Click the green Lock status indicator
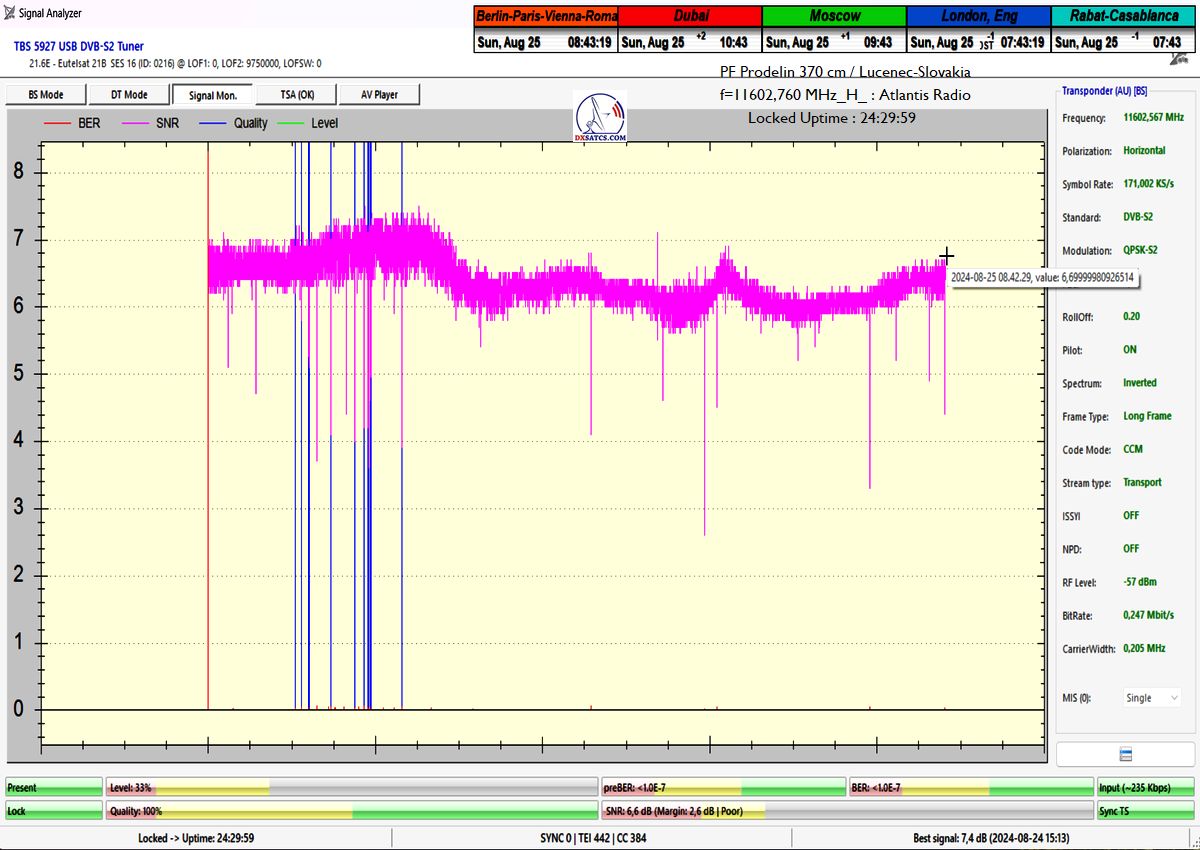The width and height of the screenshot is (1200, 850). point(54,811)
